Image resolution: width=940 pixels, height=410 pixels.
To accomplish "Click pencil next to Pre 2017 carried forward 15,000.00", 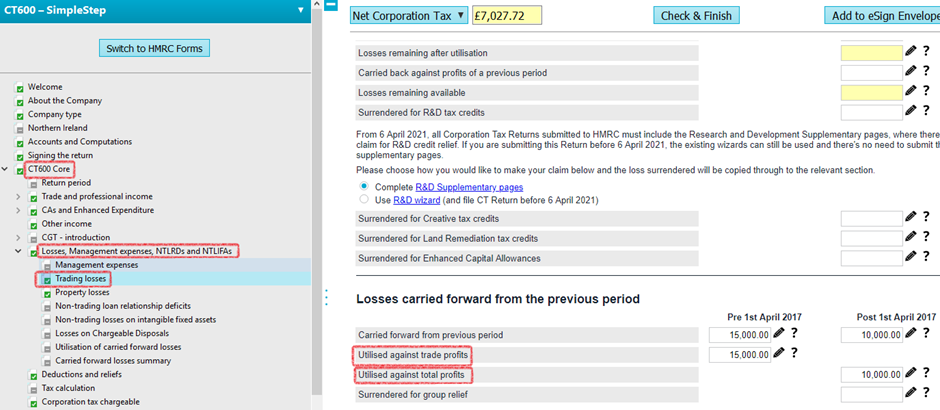I will 779,334.
